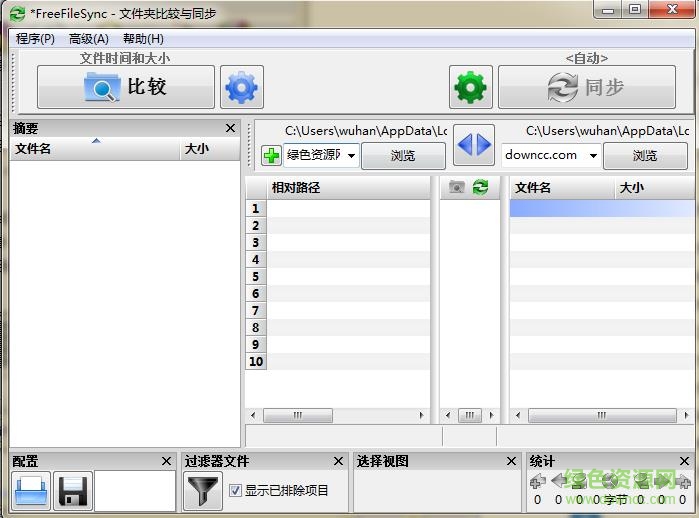Image resolution: width=699 pixels, height=518 pixels.
Task: Select row number 1
Action: click(x=255, y=209)
